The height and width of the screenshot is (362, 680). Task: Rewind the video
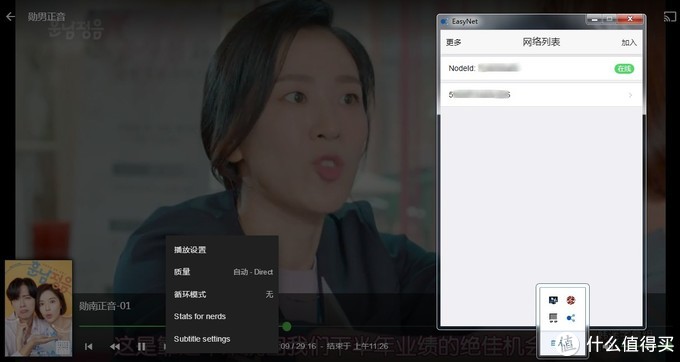click(x=115, y=346)
